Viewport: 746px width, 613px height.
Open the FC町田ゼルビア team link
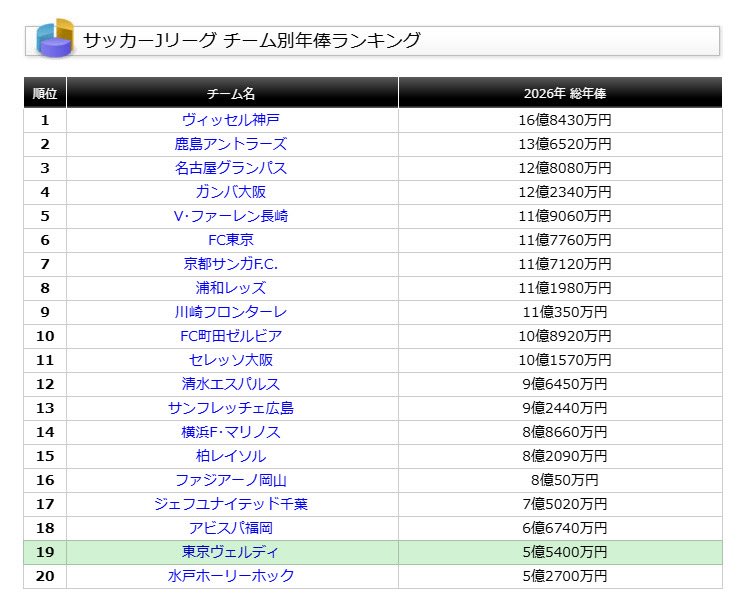[x=231, y=336]
